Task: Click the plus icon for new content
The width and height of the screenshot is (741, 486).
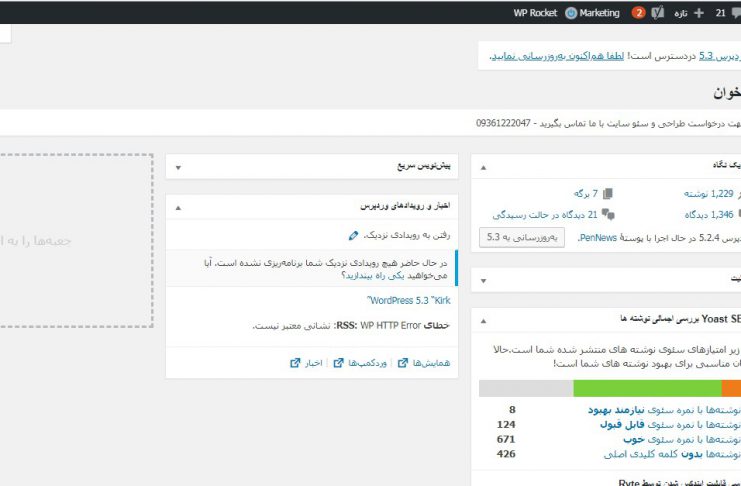Action: (698, 13)
